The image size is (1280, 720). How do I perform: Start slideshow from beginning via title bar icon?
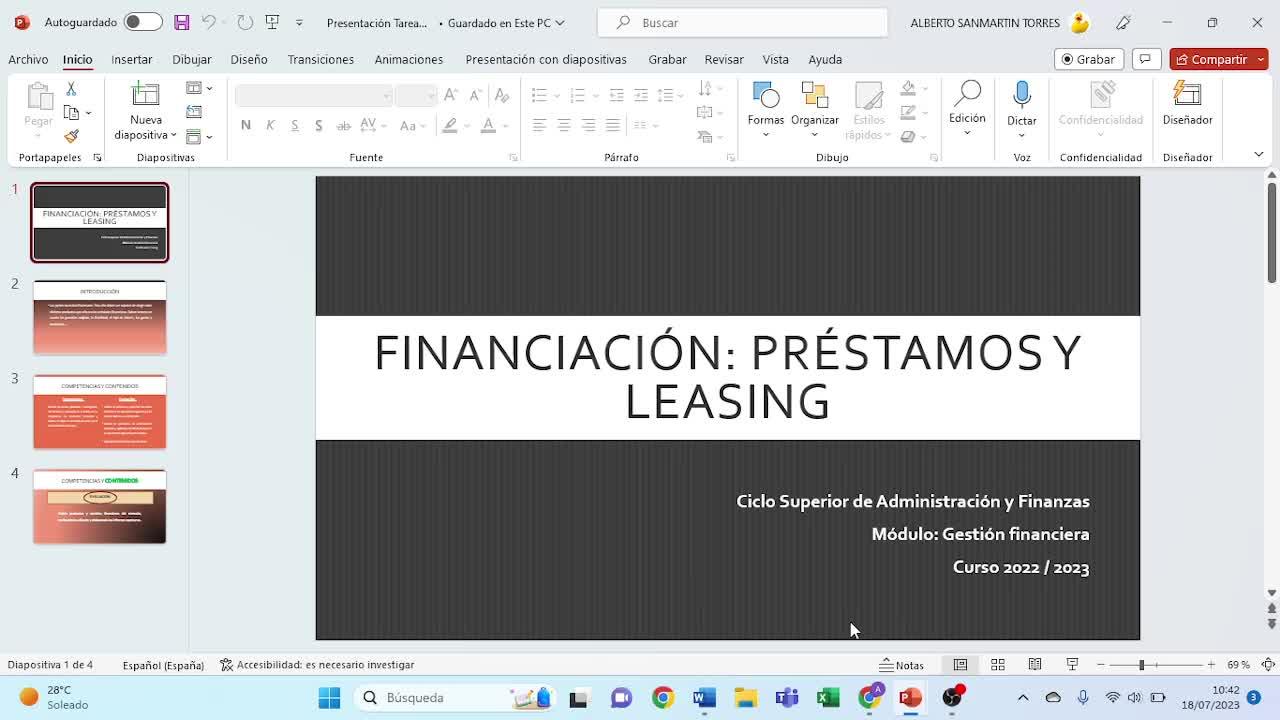click(272, 22)
